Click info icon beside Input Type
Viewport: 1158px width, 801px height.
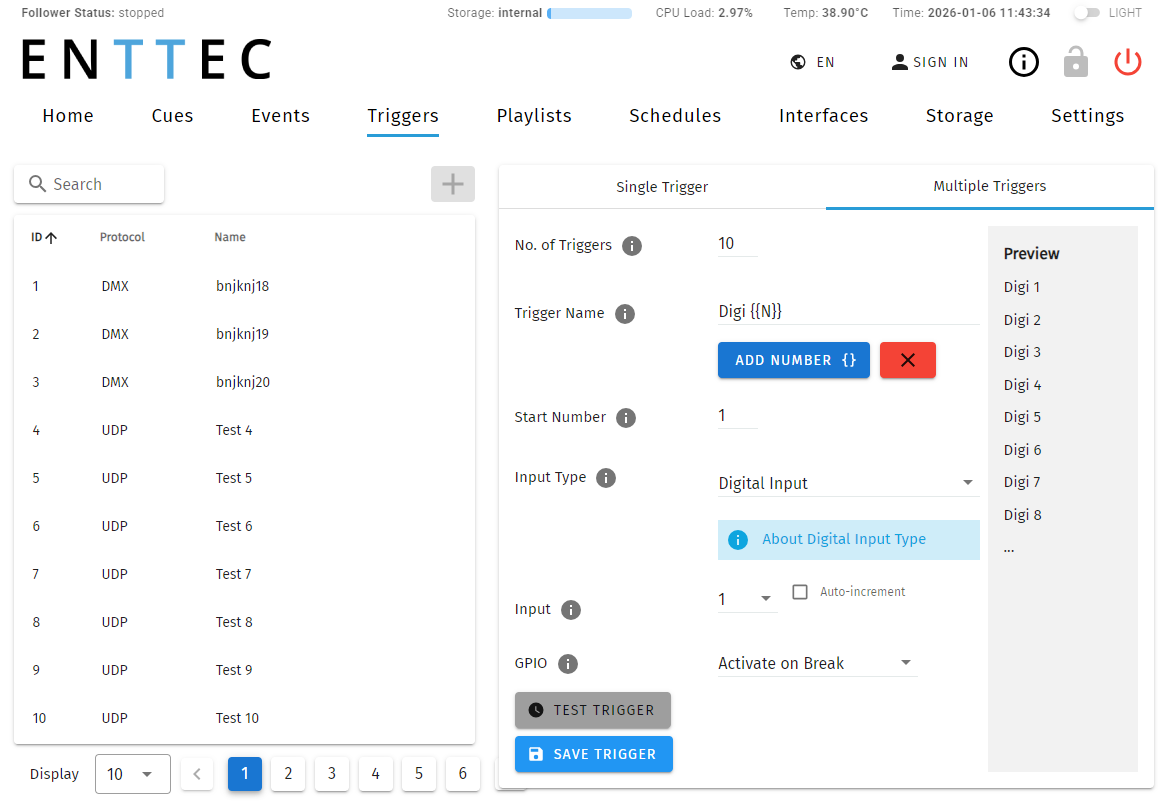[606, 478]
